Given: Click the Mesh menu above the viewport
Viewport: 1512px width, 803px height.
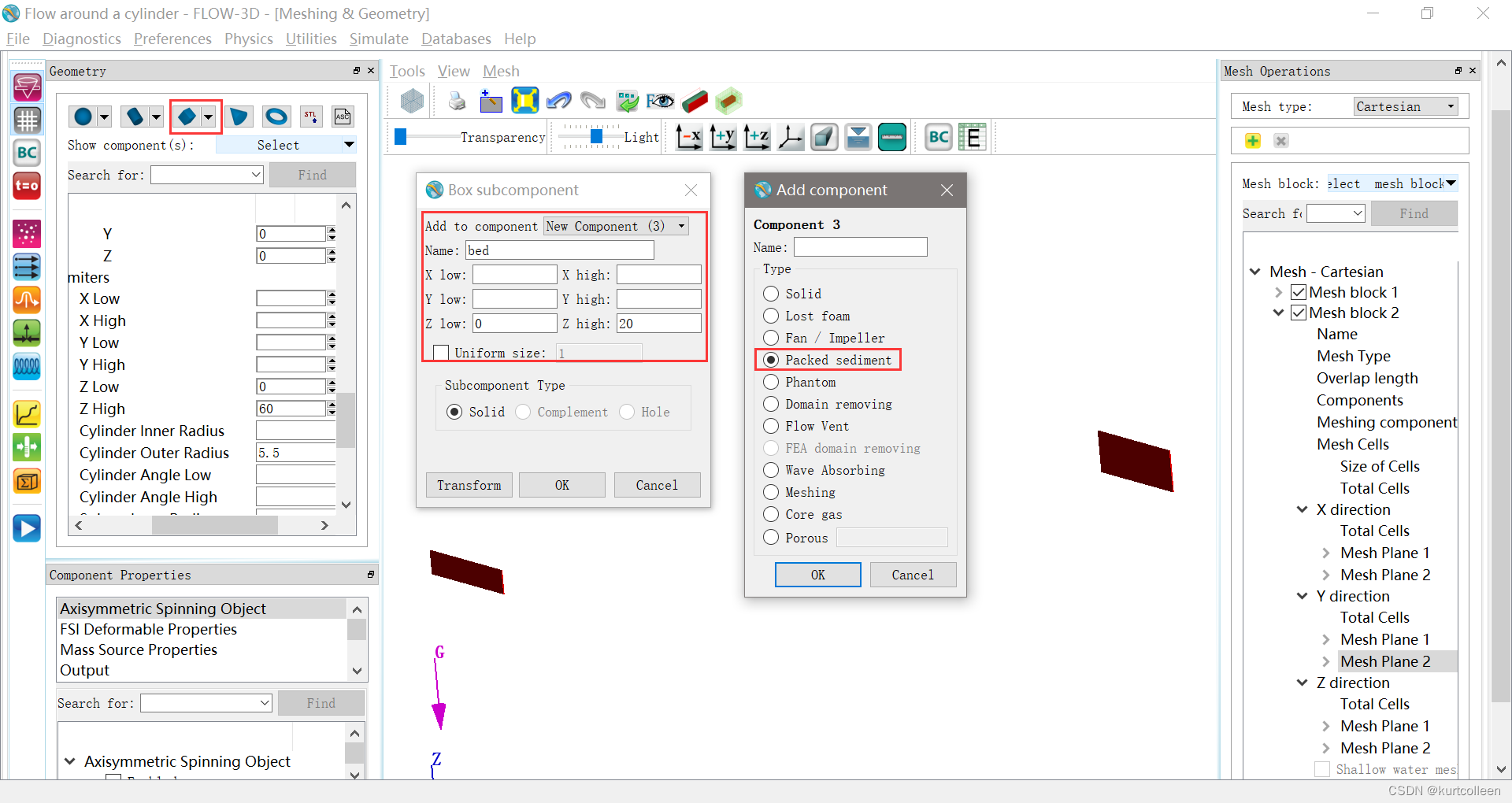Looking at the screenshot, I should tap(500, 71).
